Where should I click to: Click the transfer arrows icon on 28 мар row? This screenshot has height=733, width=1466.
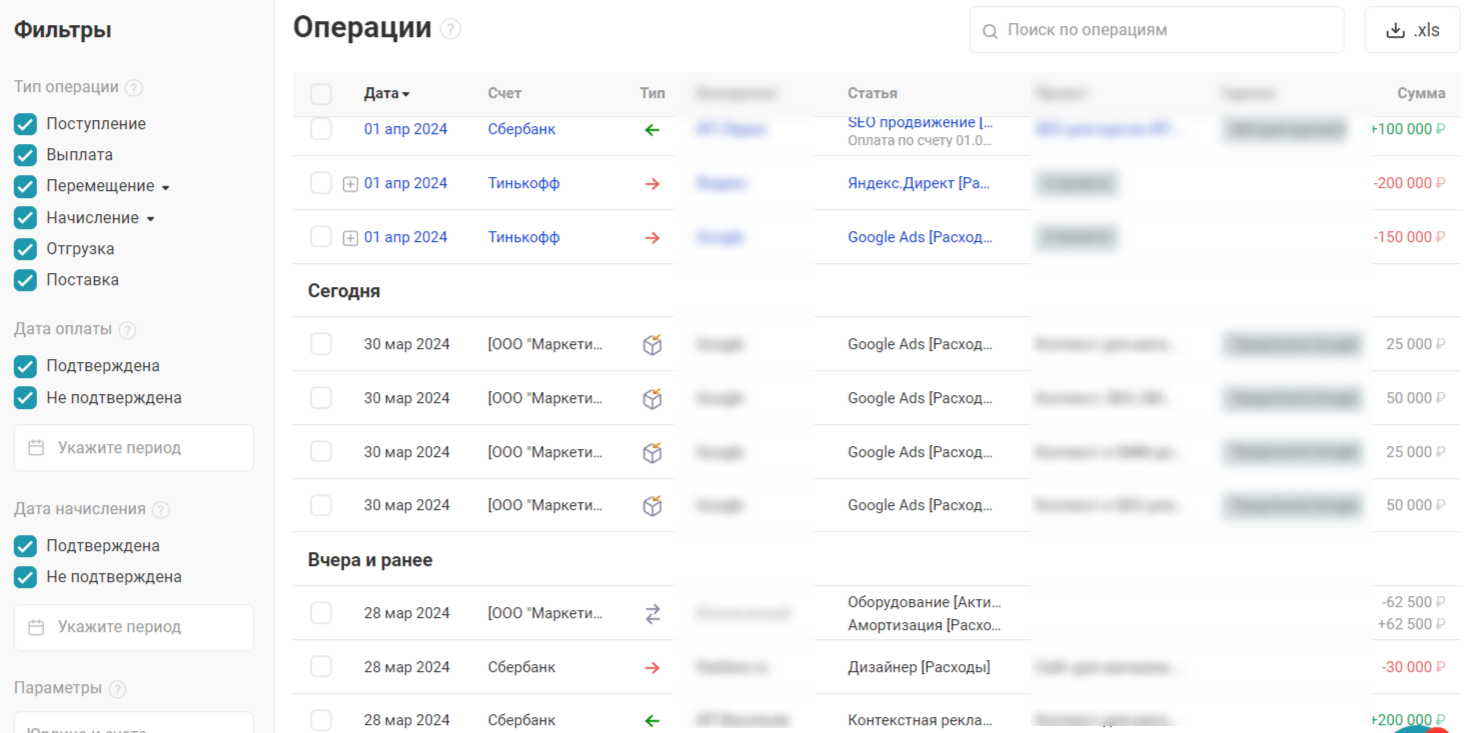click(x=652, y=614)
